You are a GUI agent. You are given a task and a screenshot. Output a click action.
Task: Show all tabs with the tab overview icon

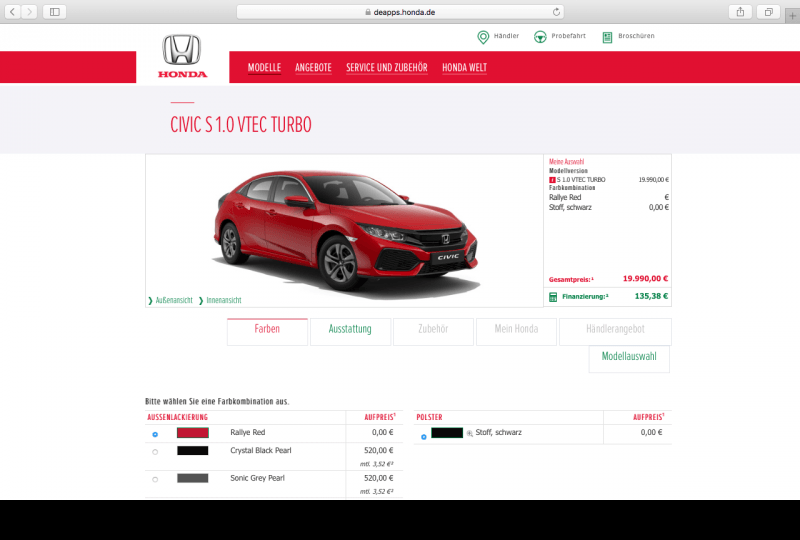pos(768,12)
